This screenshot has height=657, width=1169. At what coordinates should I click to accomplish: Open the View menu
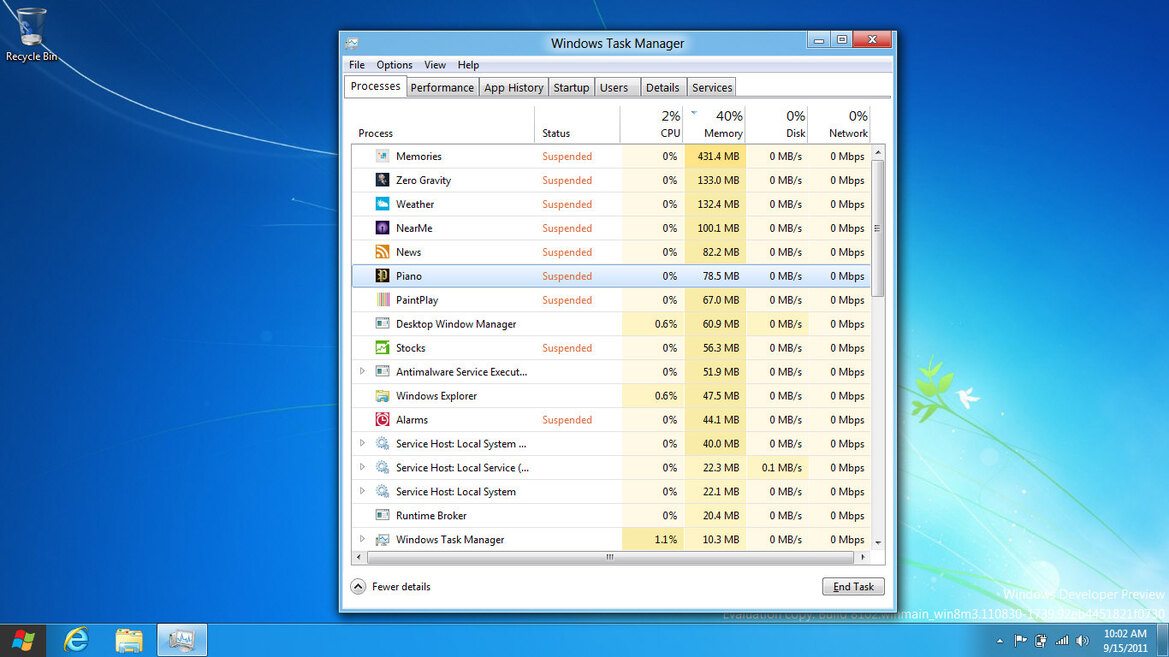(435, 65)
